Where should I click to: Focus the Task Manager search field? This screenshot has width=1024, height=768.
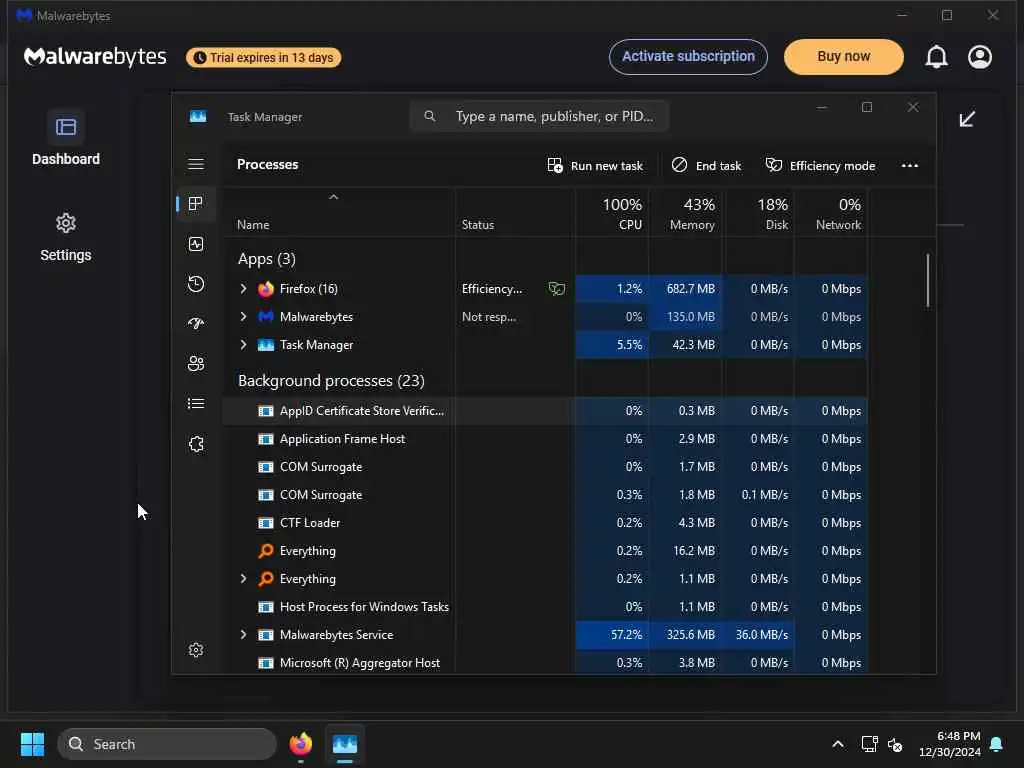pos(540,116)
